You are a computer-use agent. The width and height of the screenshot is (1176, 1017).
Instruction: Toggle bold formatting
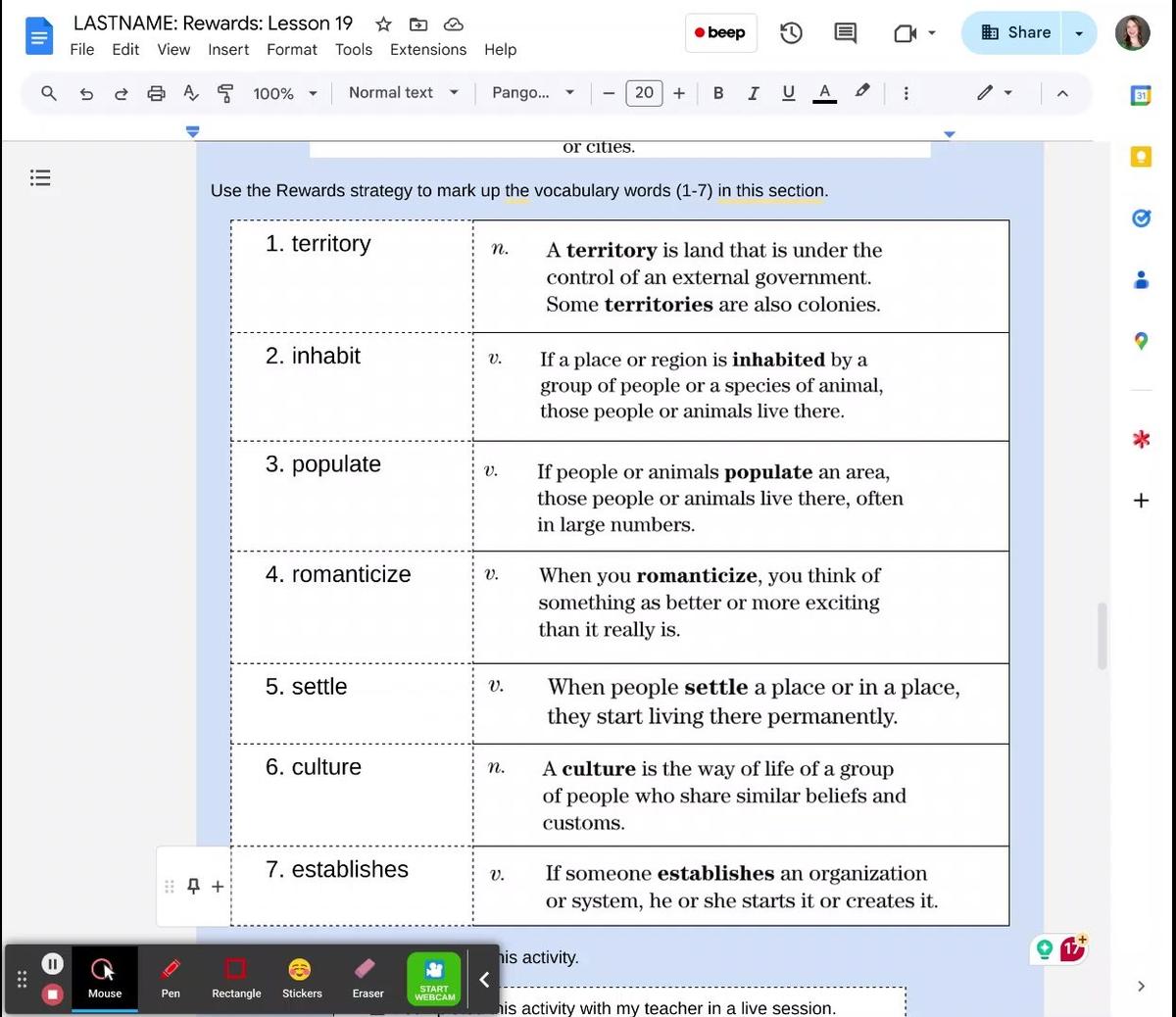(718, 93)
